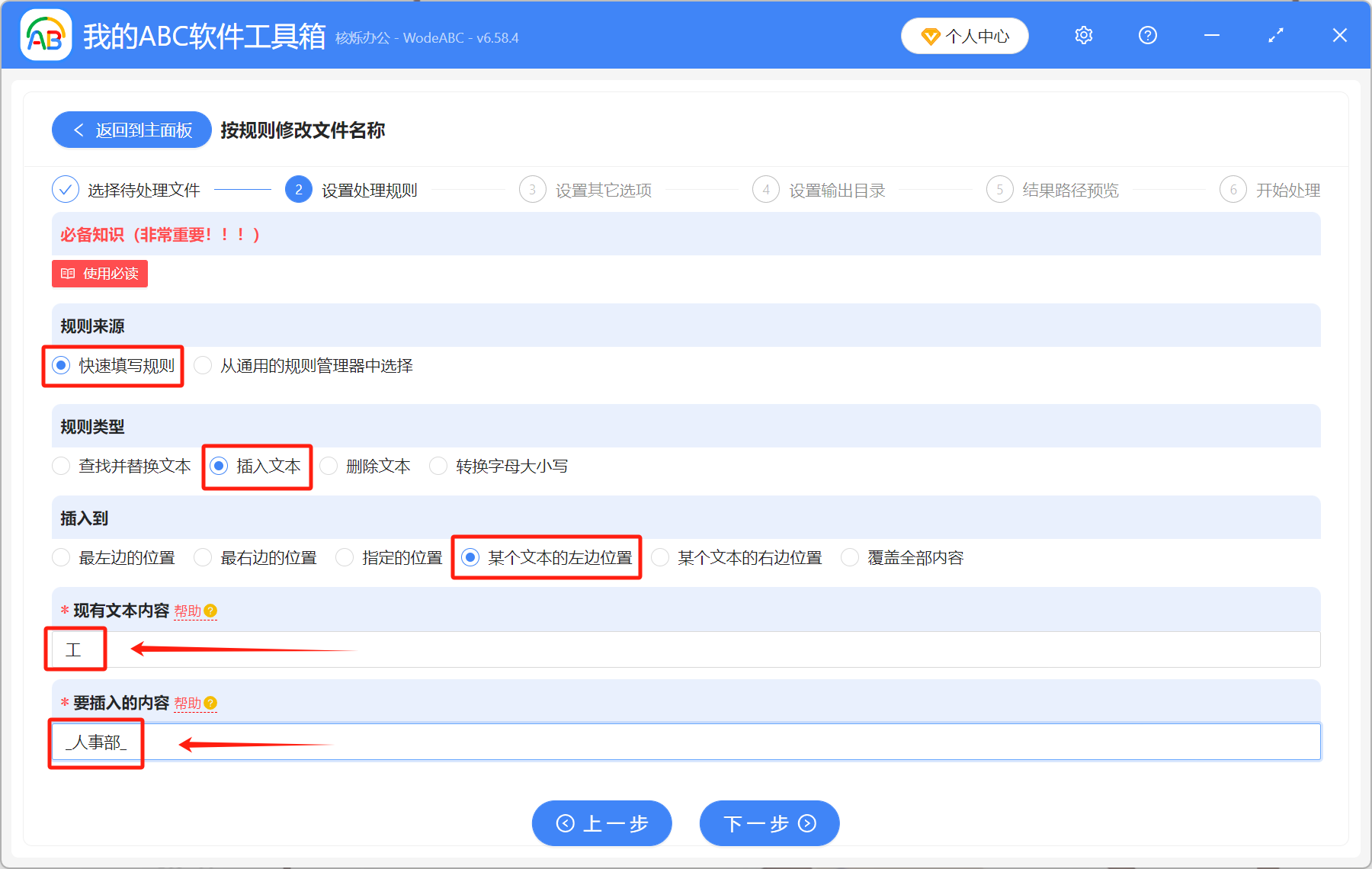The image size is (1372, 869).
Task: Click the help icon beside 现有文本内容
Action: (x=212, y=611)
